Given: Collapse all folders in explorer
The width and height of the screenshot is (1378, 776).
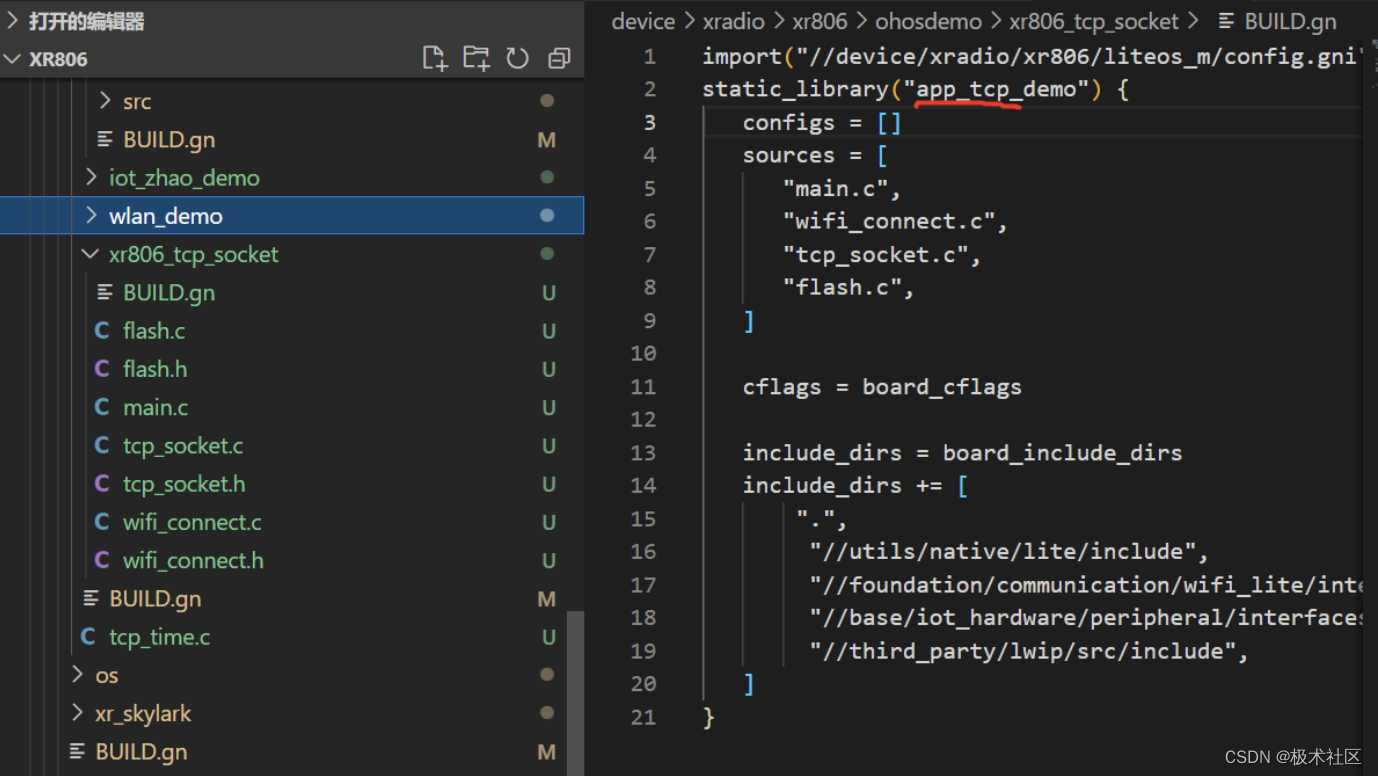Looking at the screenshot, I should pos(559,59).
